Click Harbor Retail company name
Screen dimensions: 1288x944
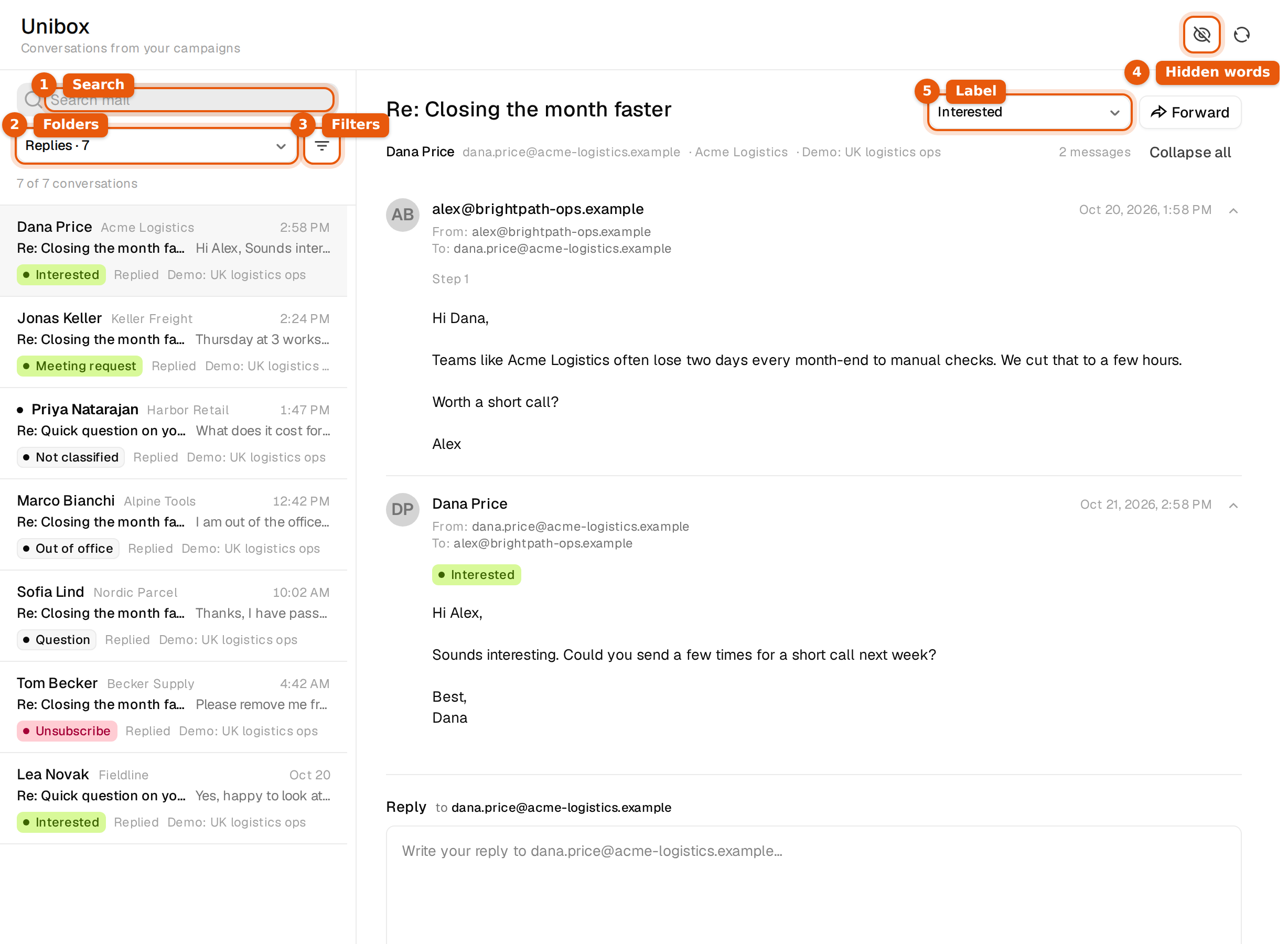pyautogui.click(x=188, y=410)
